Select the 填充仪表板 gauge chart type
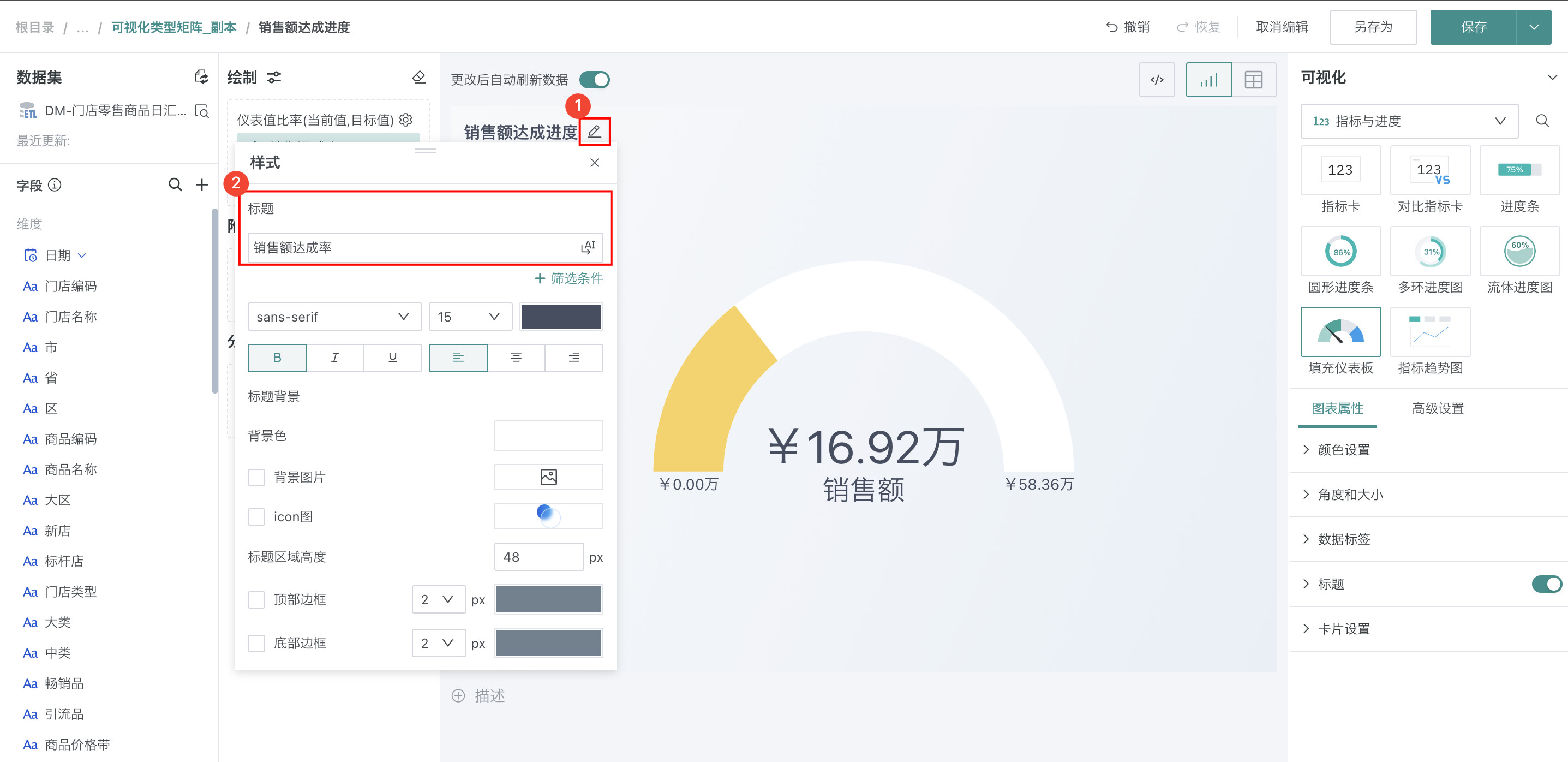Screen dimensions: 1568x762 (1340, 332)
